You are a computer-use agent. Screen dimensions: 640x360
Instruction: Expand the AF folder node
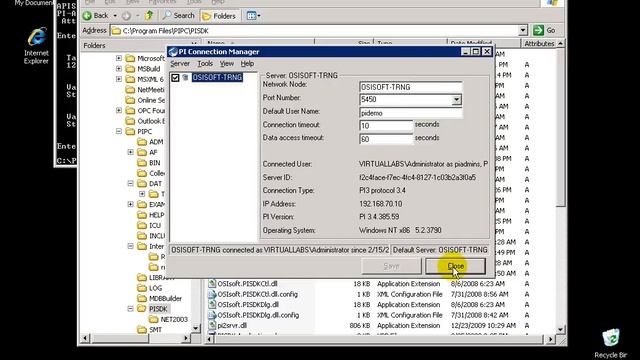[x=131, y=152]
